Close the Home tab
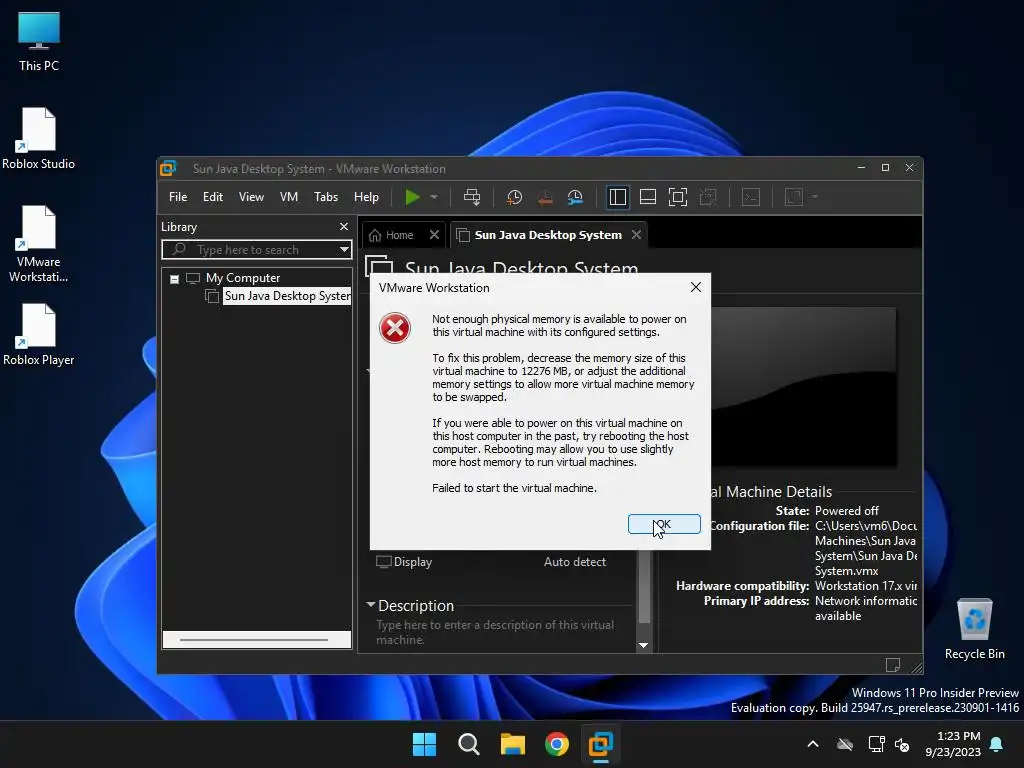The height and width of the screenshot is (768, 1024). click(x=434, y=234)
